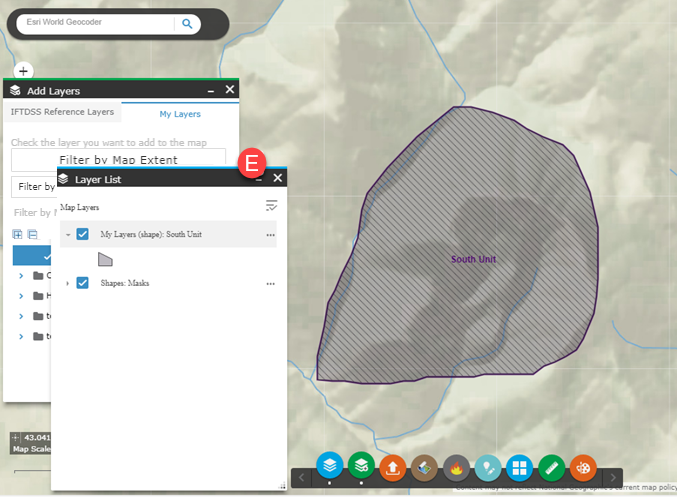This screenshot has width=677, height=501.
Task: Click the Filter by Map Extent button
Action: [x=118, y=159]
